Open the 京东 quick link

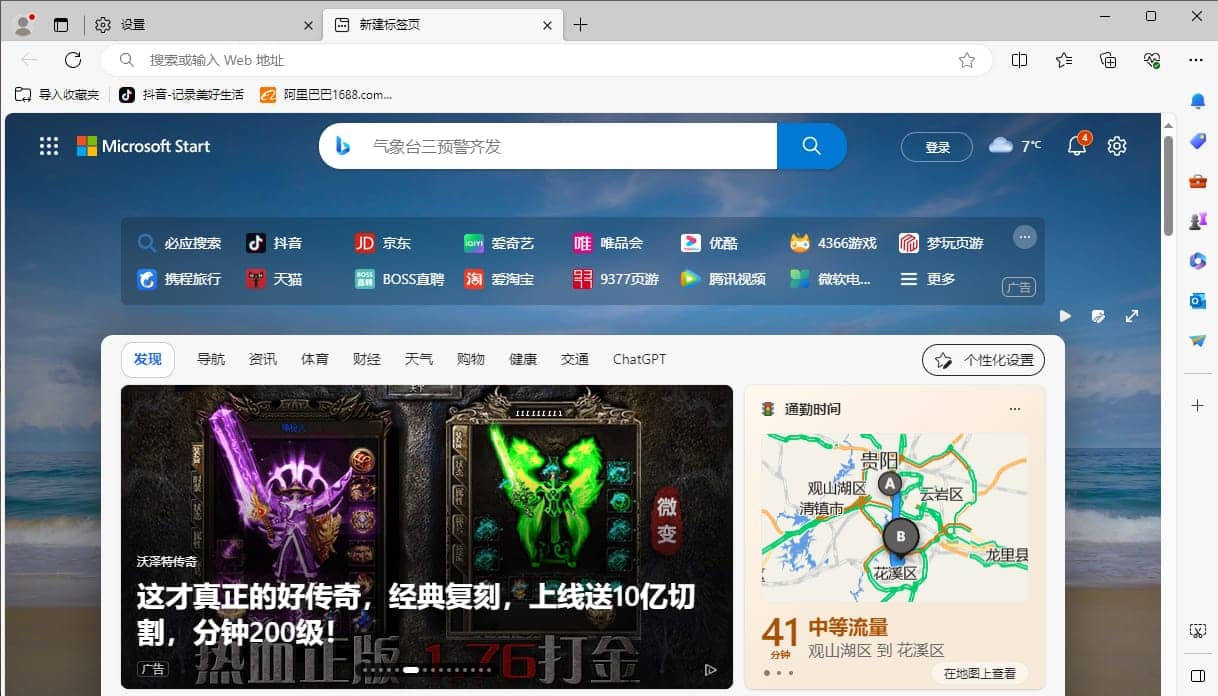point(383,243)
